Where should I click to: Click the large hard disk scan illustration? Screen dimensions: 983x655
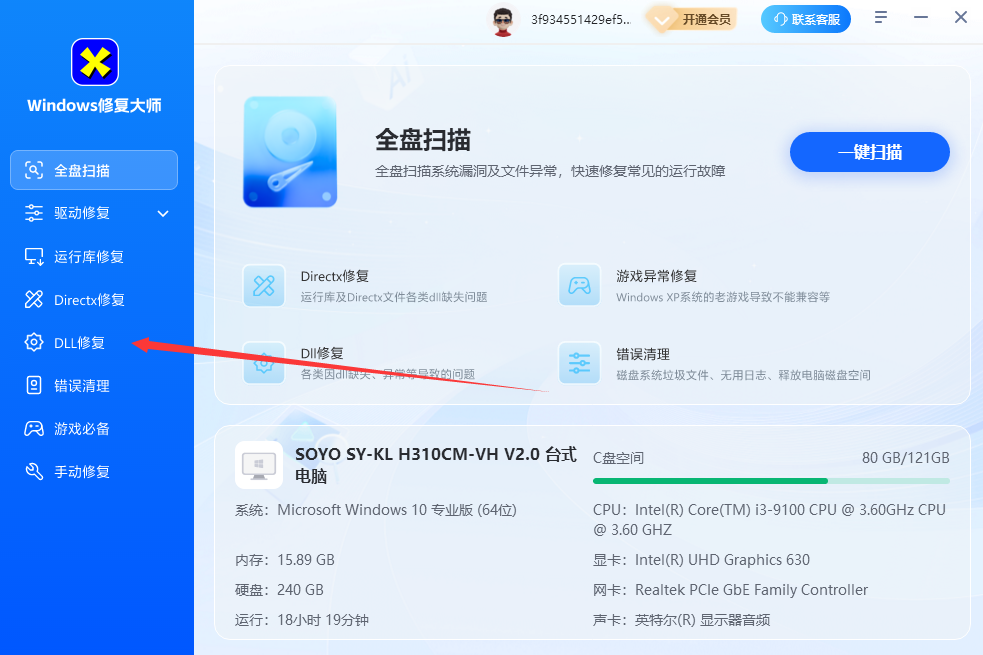click(290, 152)
